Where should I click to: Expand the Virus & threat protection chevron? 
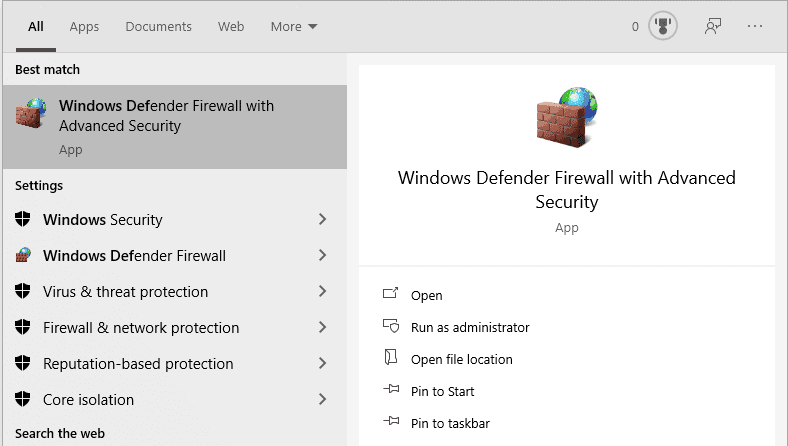pyautogui.click(x=323, y=291)
